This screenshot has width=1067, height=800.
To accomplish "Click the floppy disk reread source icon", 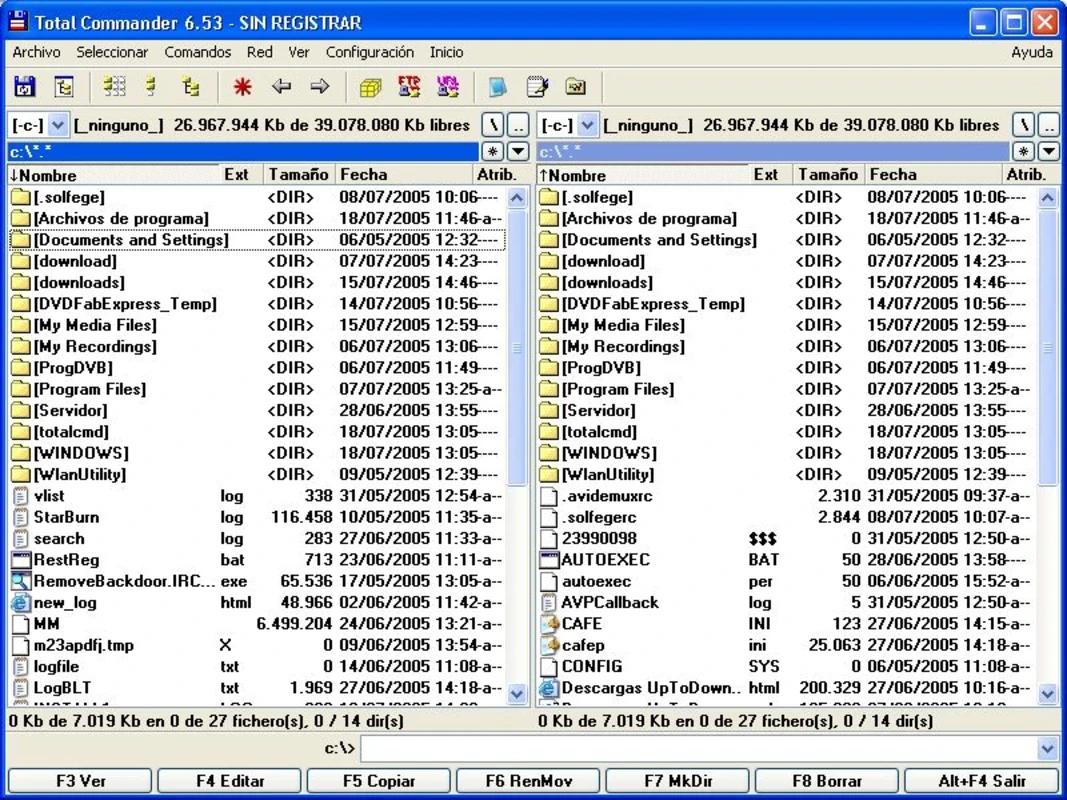I will click(x=25, y=88).
